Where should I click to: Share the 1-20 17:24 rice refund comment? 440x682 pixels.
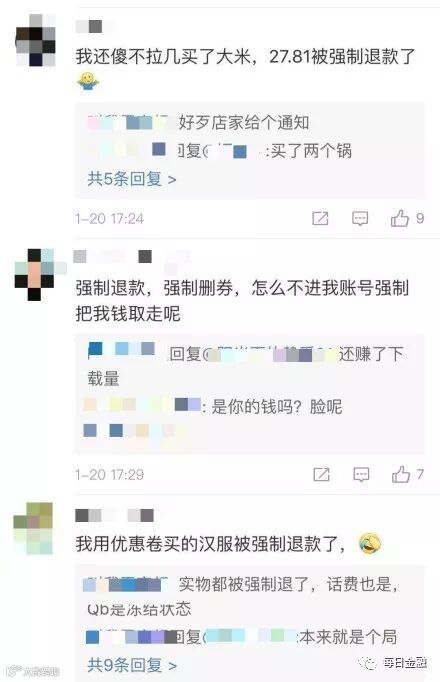click(320, 218)
